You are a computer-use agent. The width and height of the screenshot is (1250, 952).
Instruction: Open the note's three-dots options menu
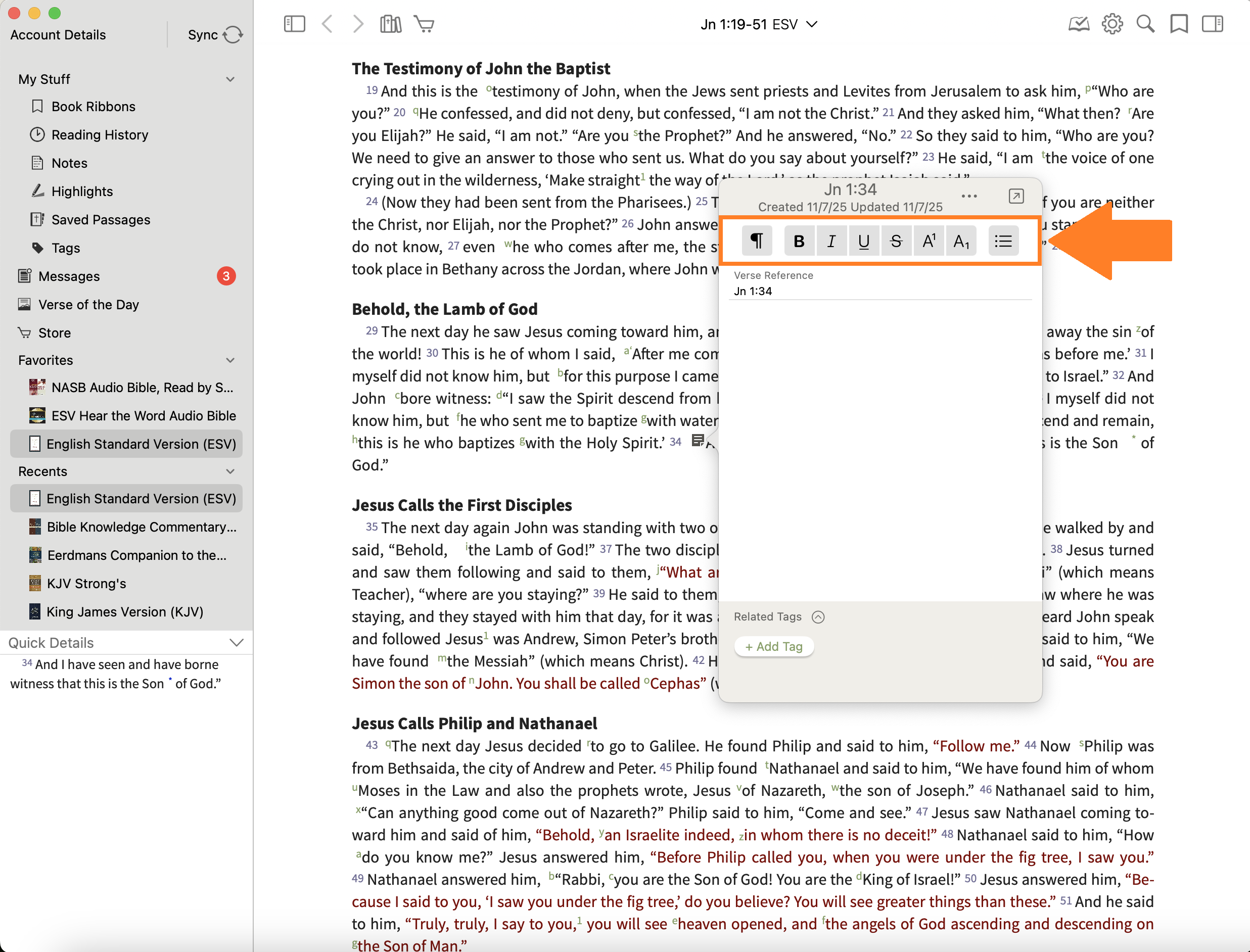[x=969, y=196]
